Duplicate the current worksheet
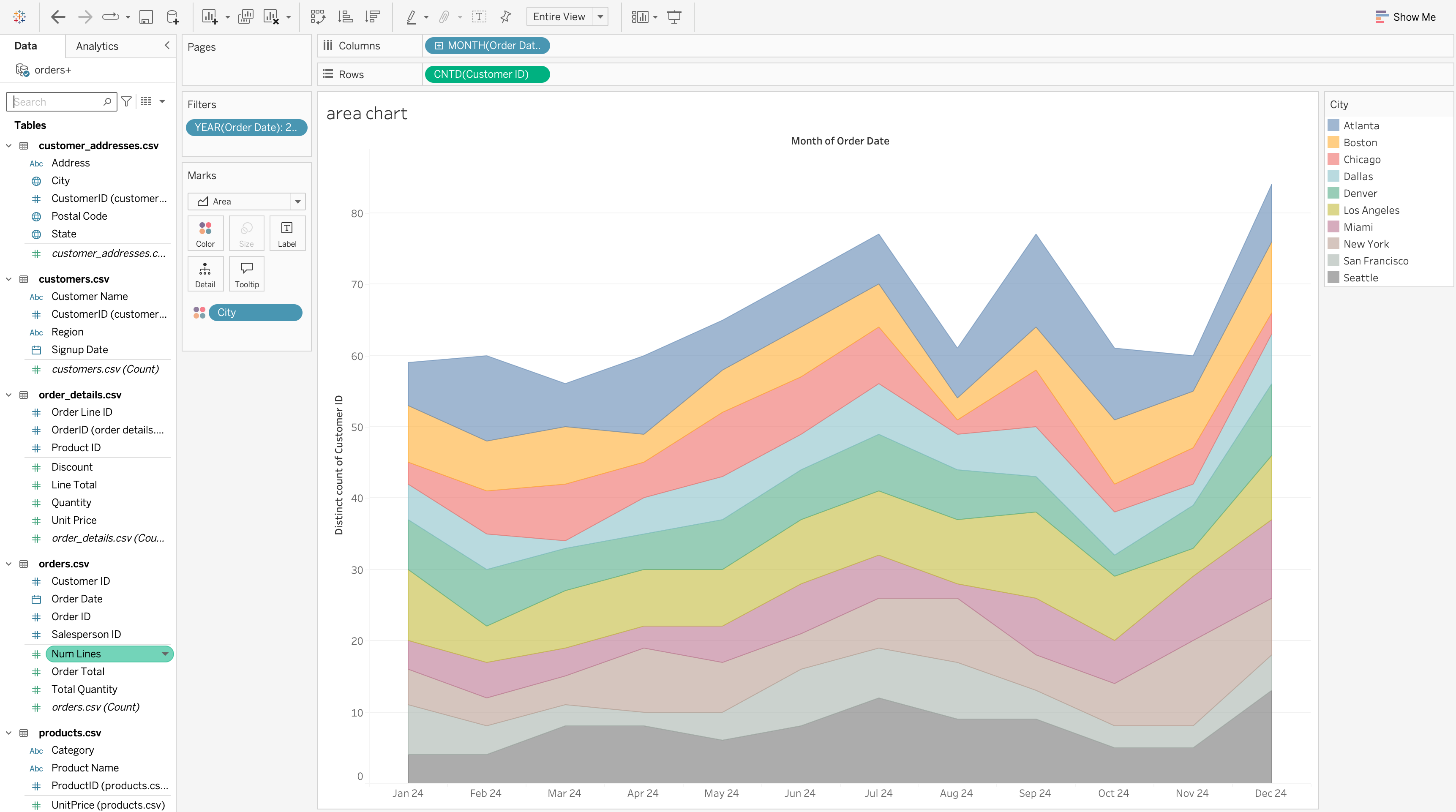Screen dimensions: 1456x812 [246, 17]
